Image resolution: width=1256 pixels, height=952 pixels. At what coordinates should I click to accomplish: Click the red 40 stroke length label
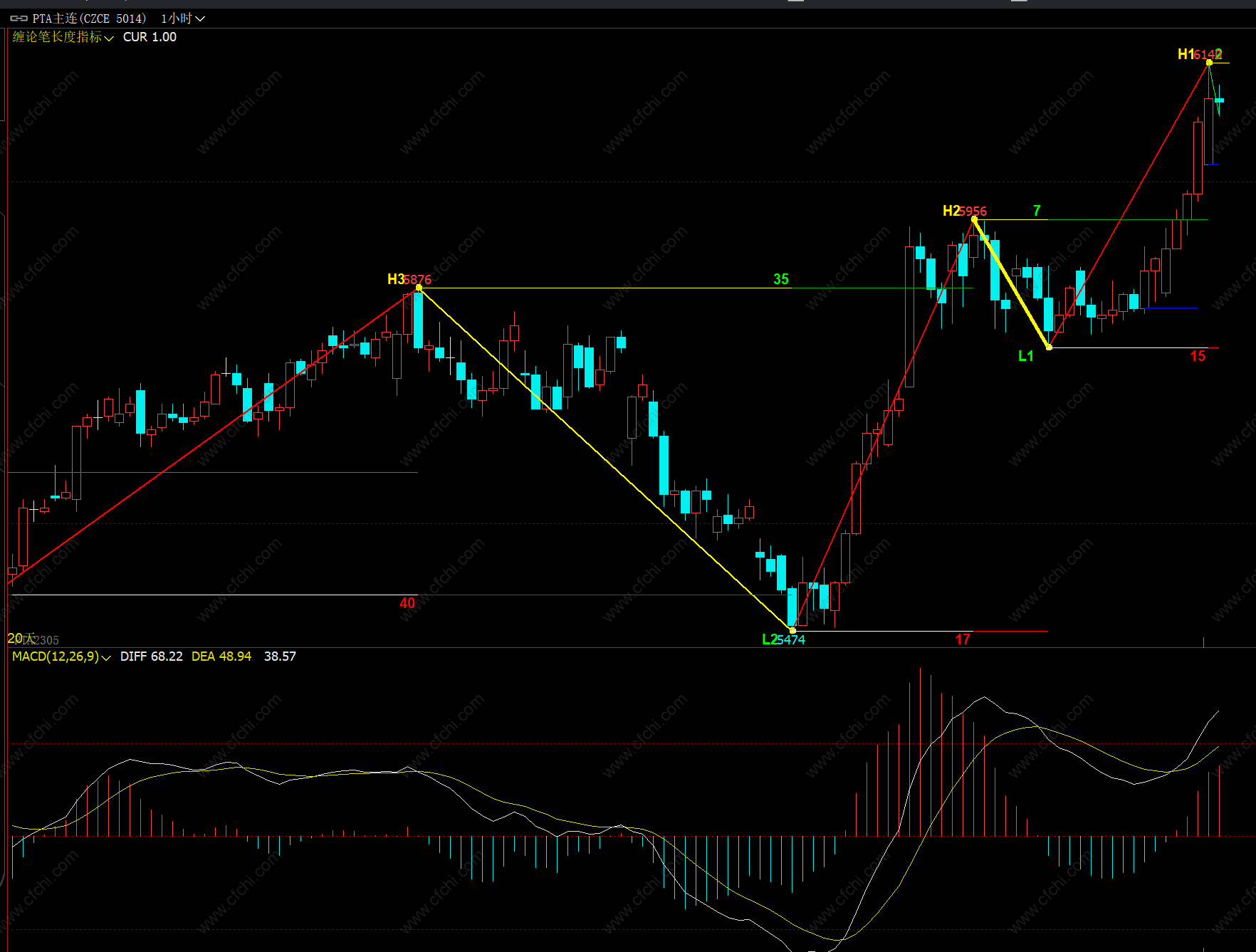coord(407,603)
